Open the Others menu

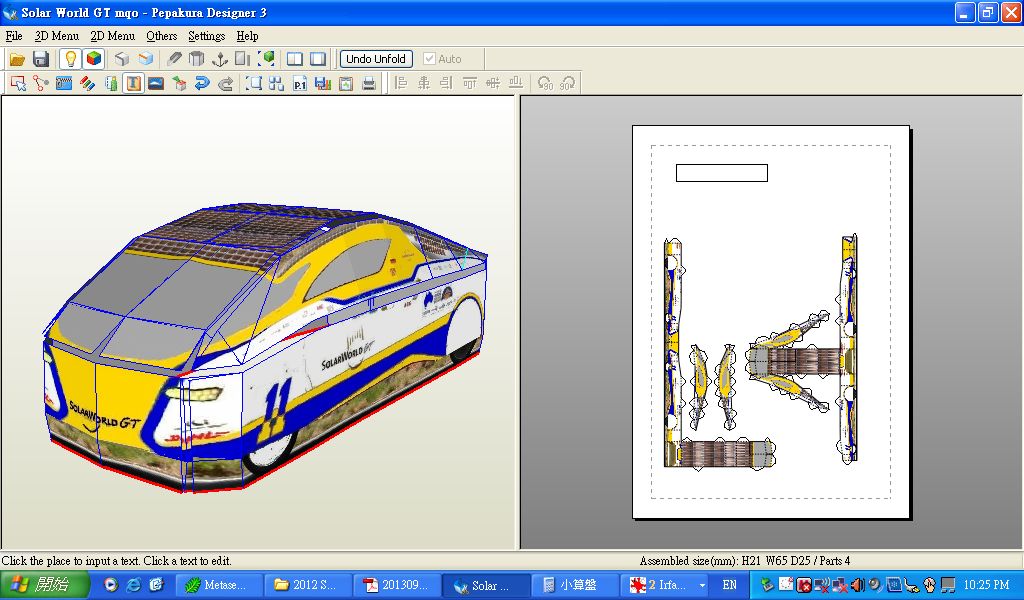coord(162,37)
